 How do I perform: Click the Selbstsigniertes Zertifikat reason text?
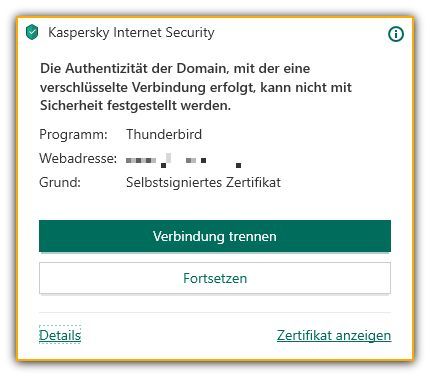tap(203, 182)
